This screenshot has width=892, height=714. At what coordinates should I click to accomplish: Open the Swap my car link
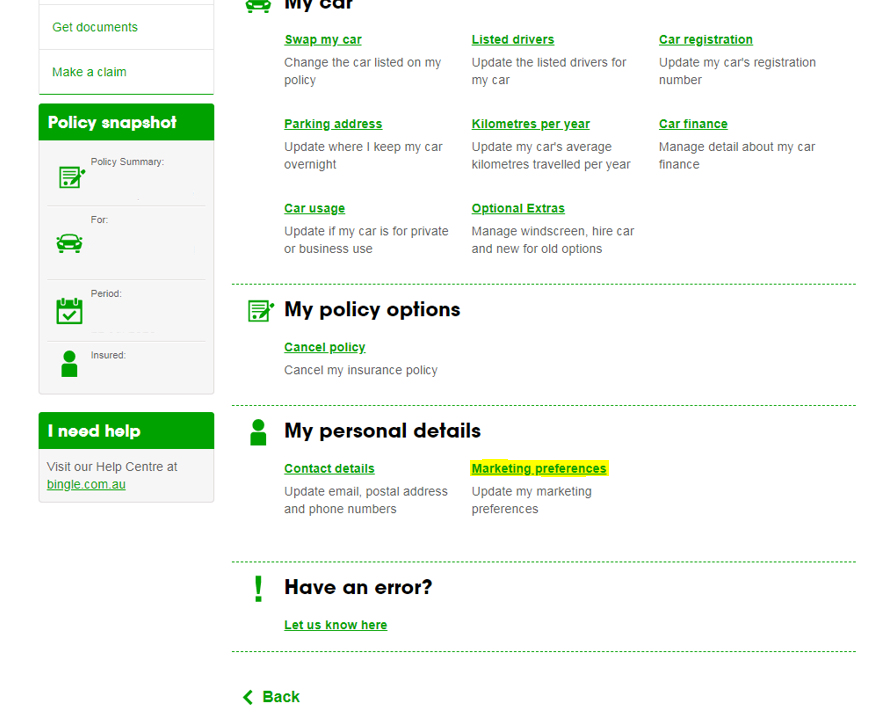point(323,40)
